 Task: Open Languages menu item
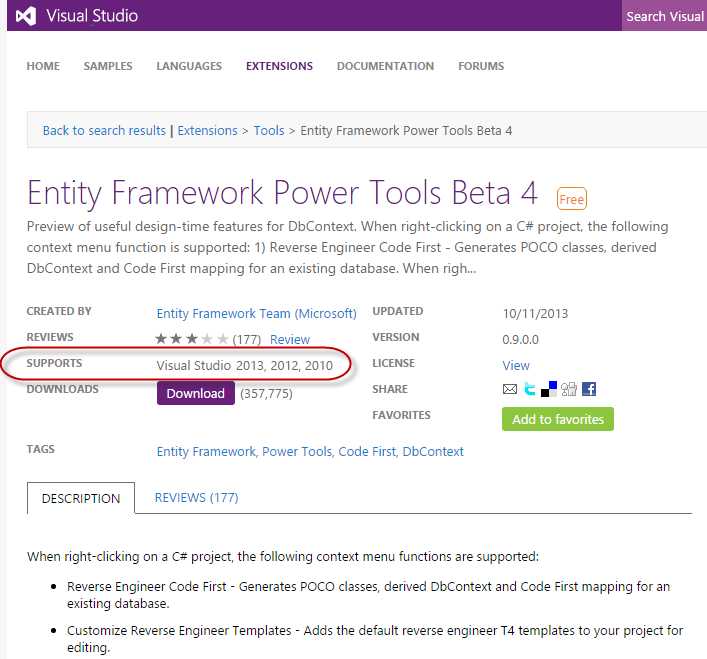pos(189,66)
